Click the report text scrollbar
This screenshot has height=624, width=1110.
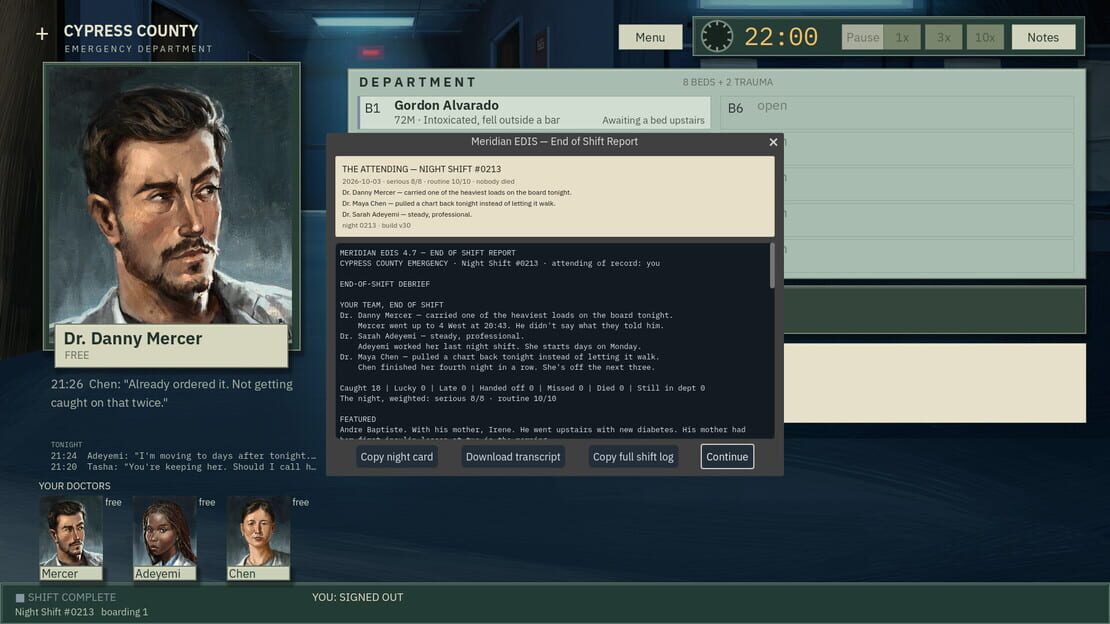[x=772, y=266]
